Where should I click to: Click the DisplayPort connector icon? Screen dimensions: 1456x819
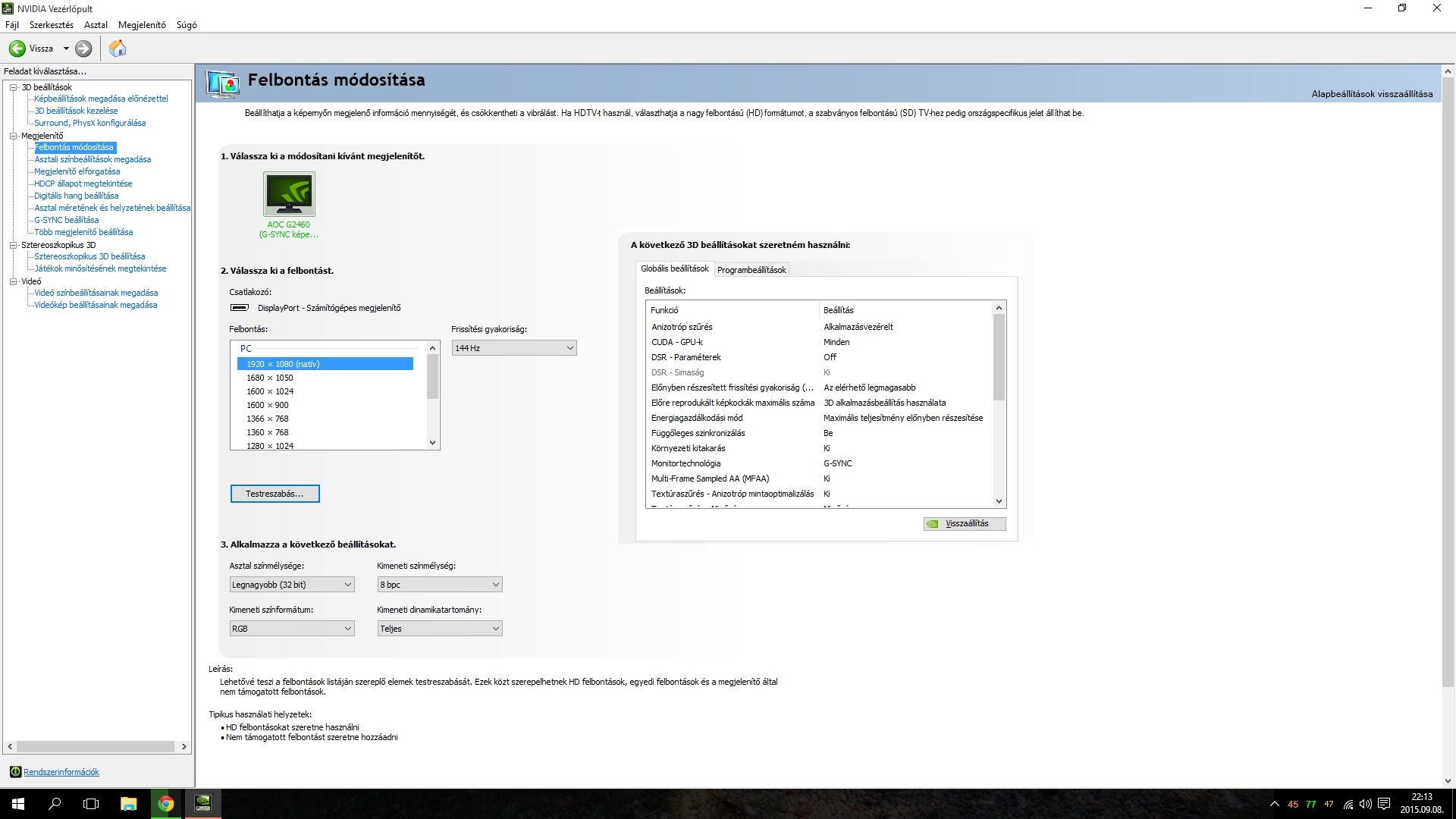[x=239, y=308]
